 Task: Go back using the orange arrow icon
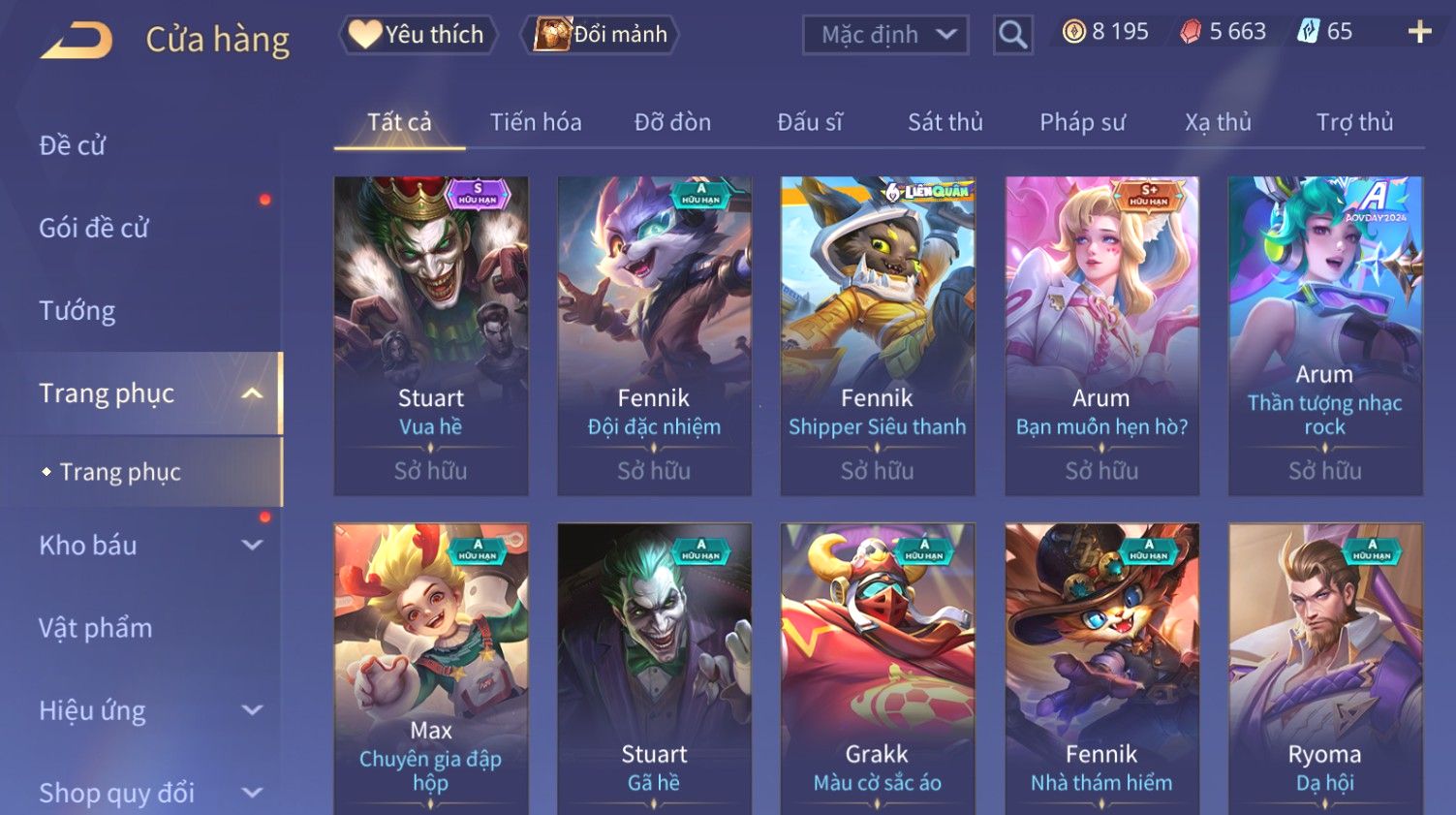(x=77, y=41)
